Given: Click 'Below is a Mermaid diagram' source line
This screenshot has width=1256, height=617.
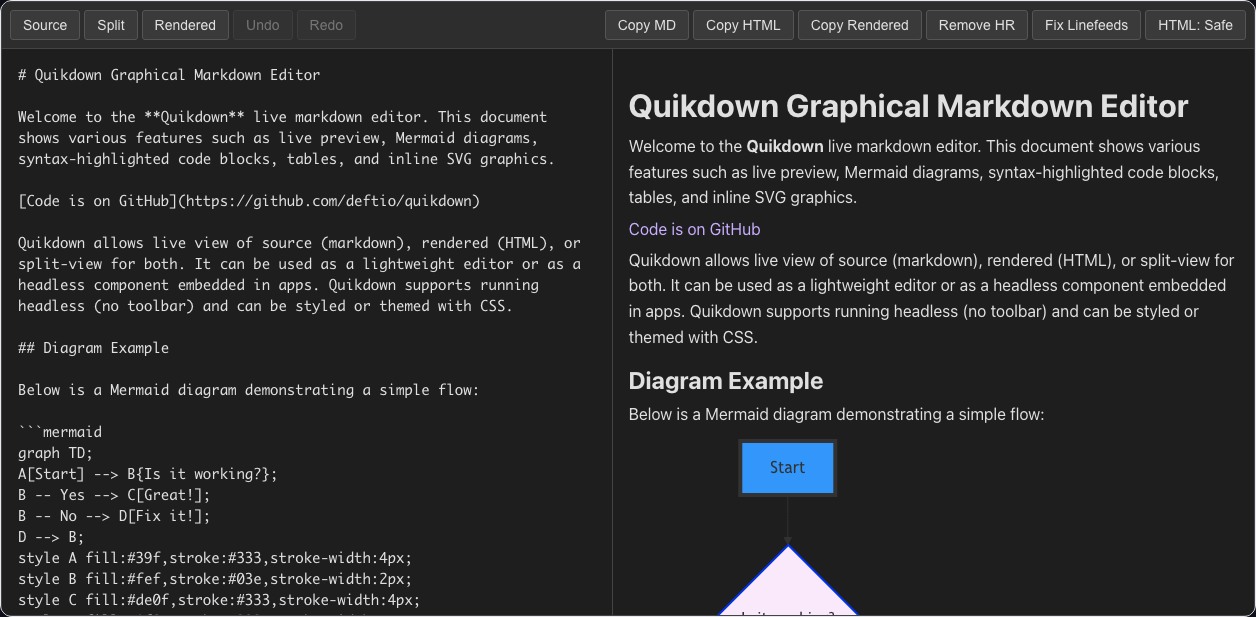Looking at the screenshot, I should click(249, 390).
